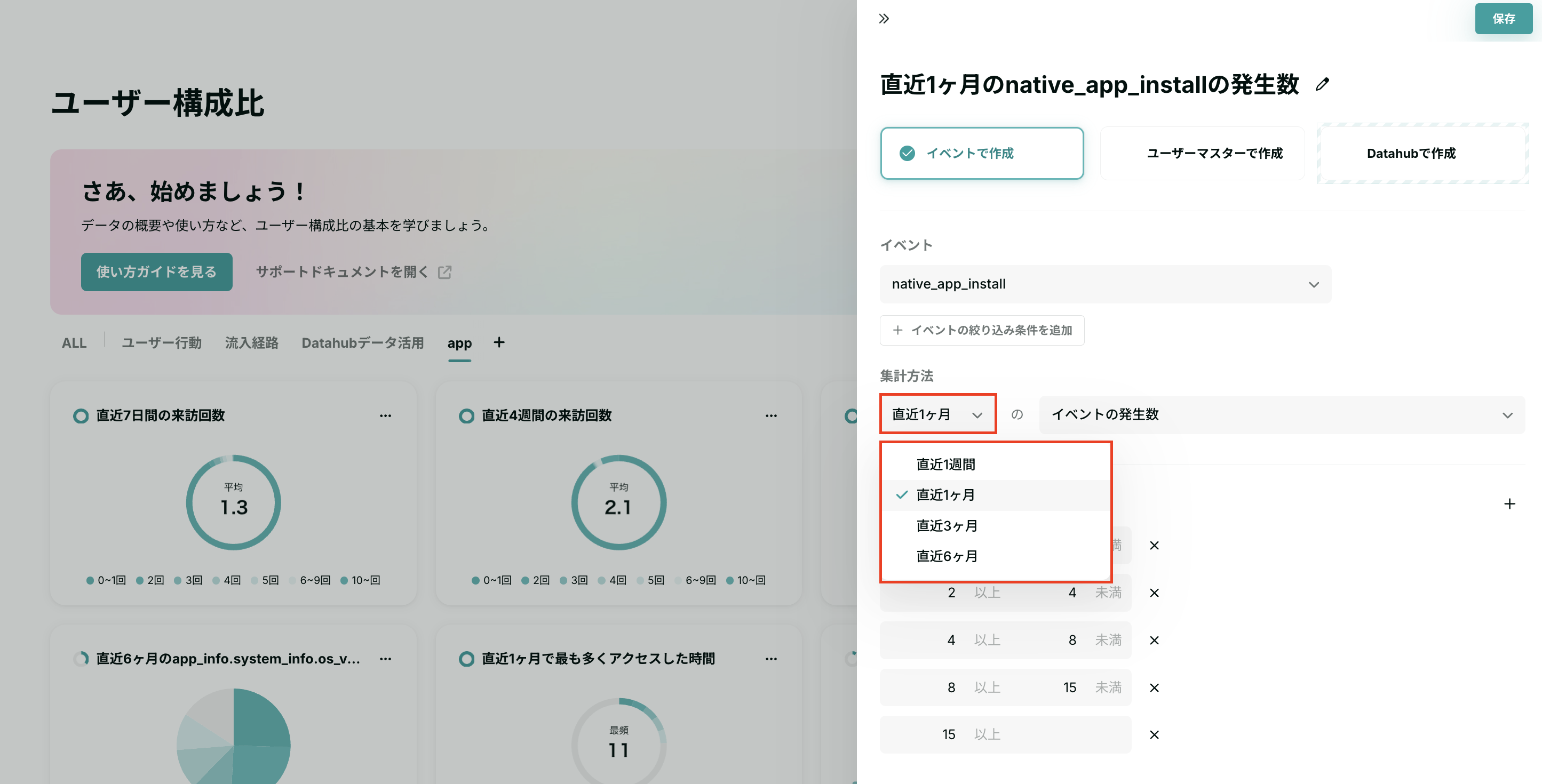Screen dimensions: 1542x784
Task: Click pie icon beside 直近6ヶ月のapp_info title
Action: click(81, 659)
